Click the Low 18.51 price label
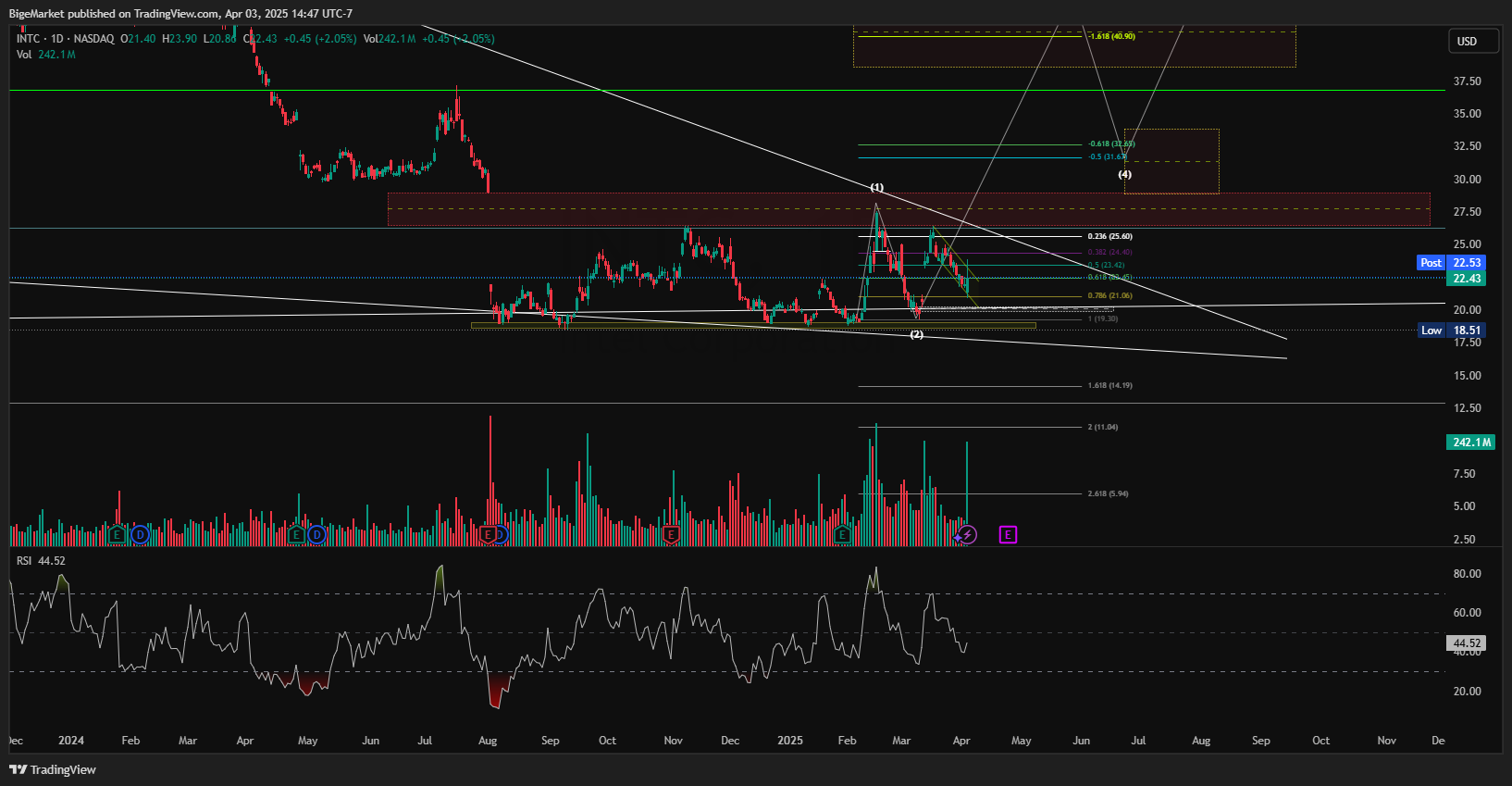Image resolution: width=1512 pixels, height=786 pixels. coord(1453,331)
